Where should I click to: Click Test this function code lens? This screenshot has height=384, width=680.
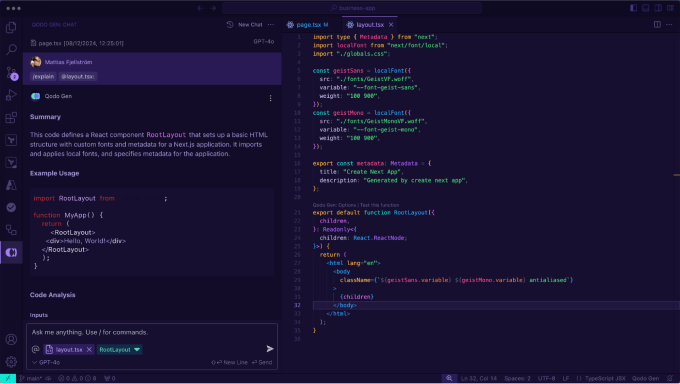click(x=379, y=205)
